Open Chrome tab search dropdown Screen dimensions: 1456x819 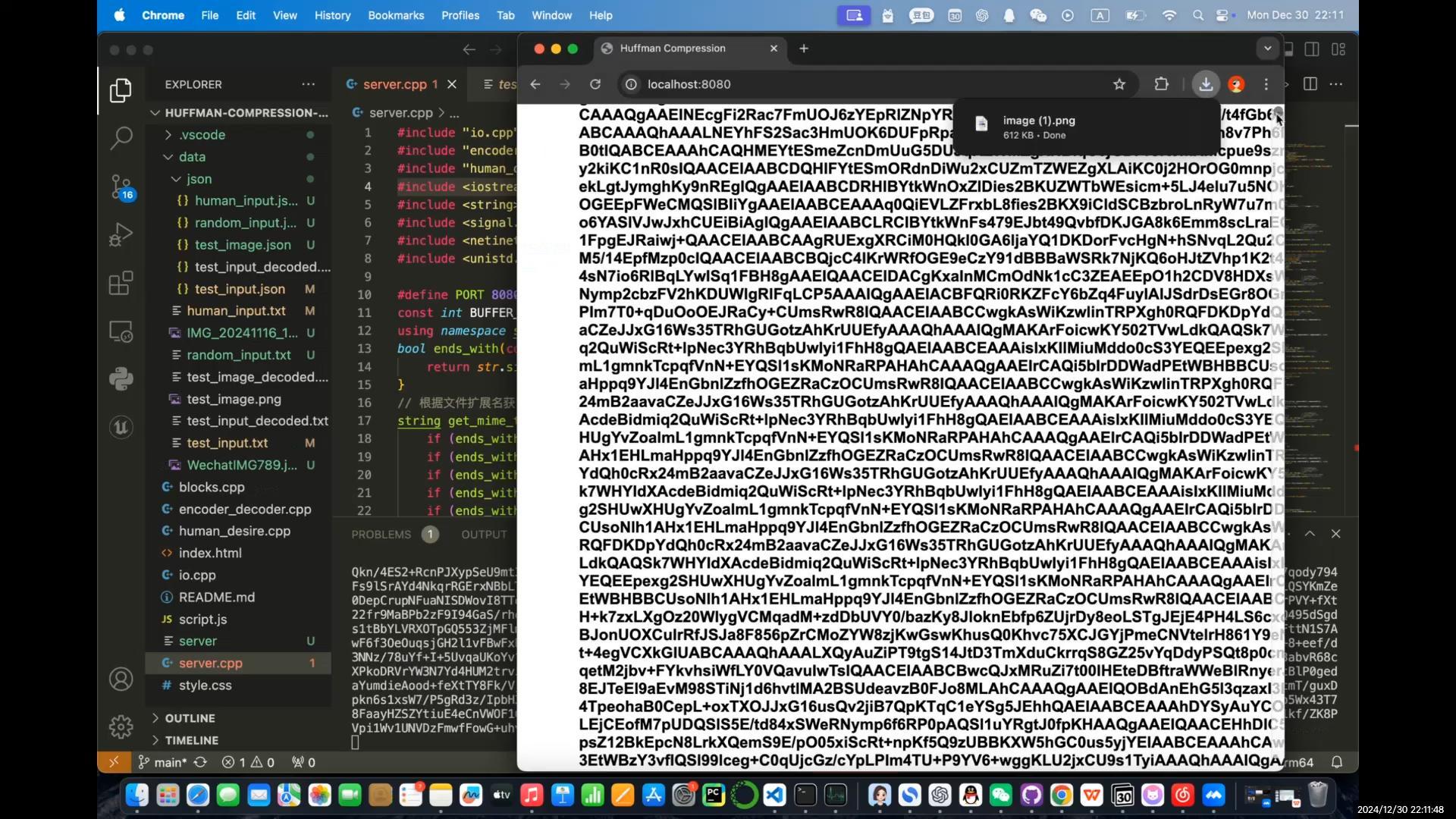click(x=1267, y=49)
